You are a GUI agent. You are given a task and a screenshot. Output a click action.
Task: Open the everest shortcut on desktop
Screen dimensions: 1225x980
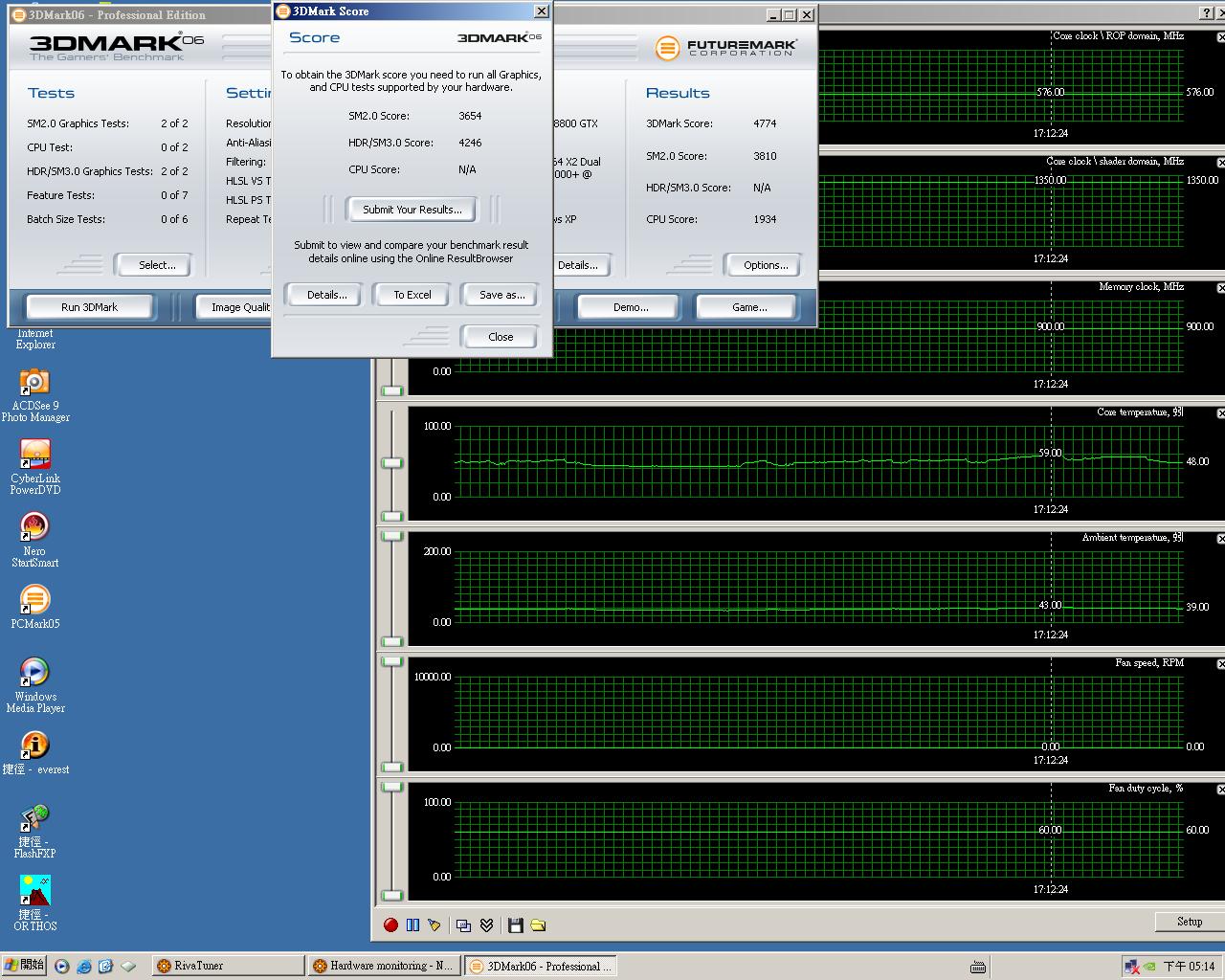point(35,753)
